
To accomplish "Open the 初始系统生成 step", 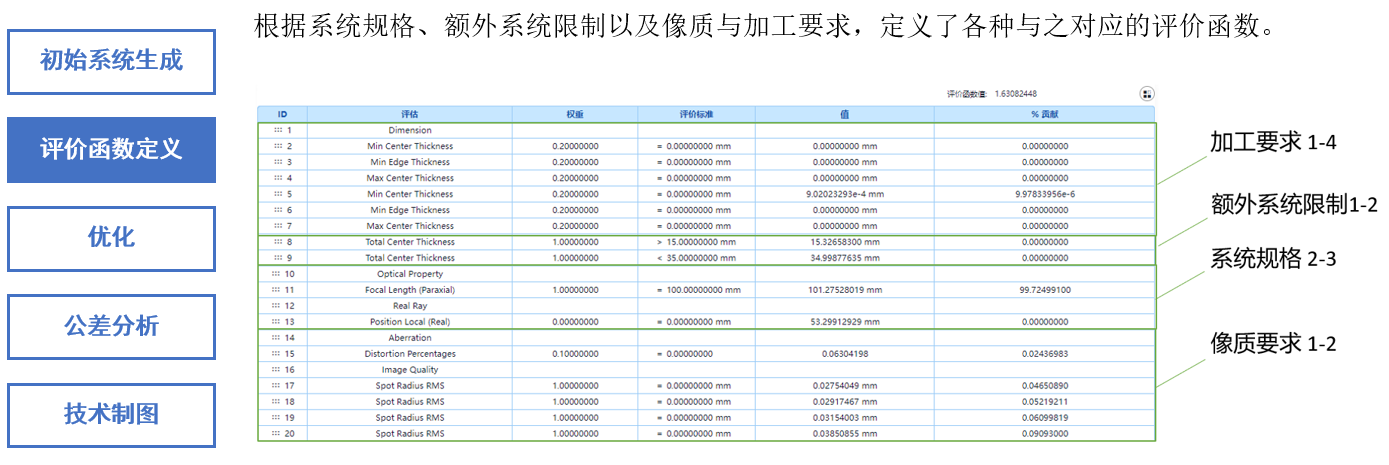I will (111, 60).
